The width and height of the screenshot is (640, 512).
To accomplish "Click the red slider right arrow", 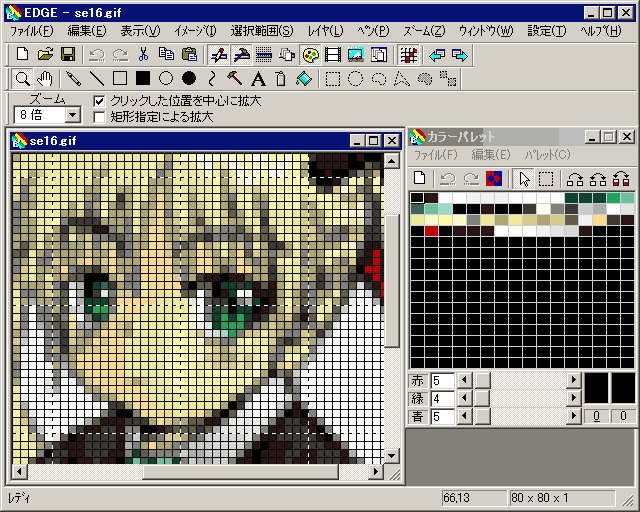I will 573,380.
